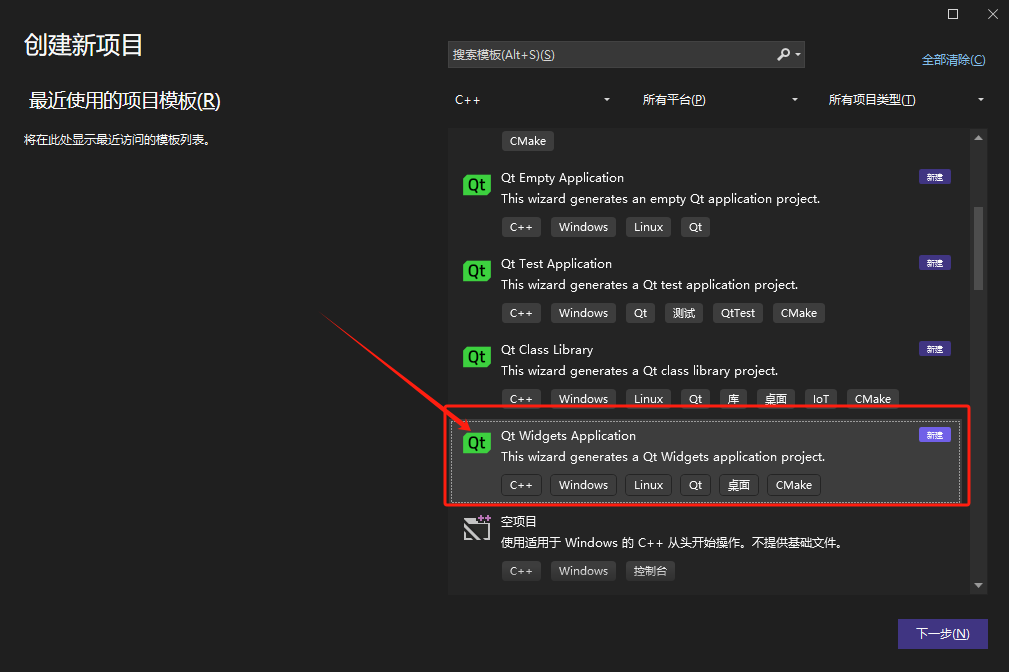Select the Qt Empty Application template title

(x=562, y=178)
